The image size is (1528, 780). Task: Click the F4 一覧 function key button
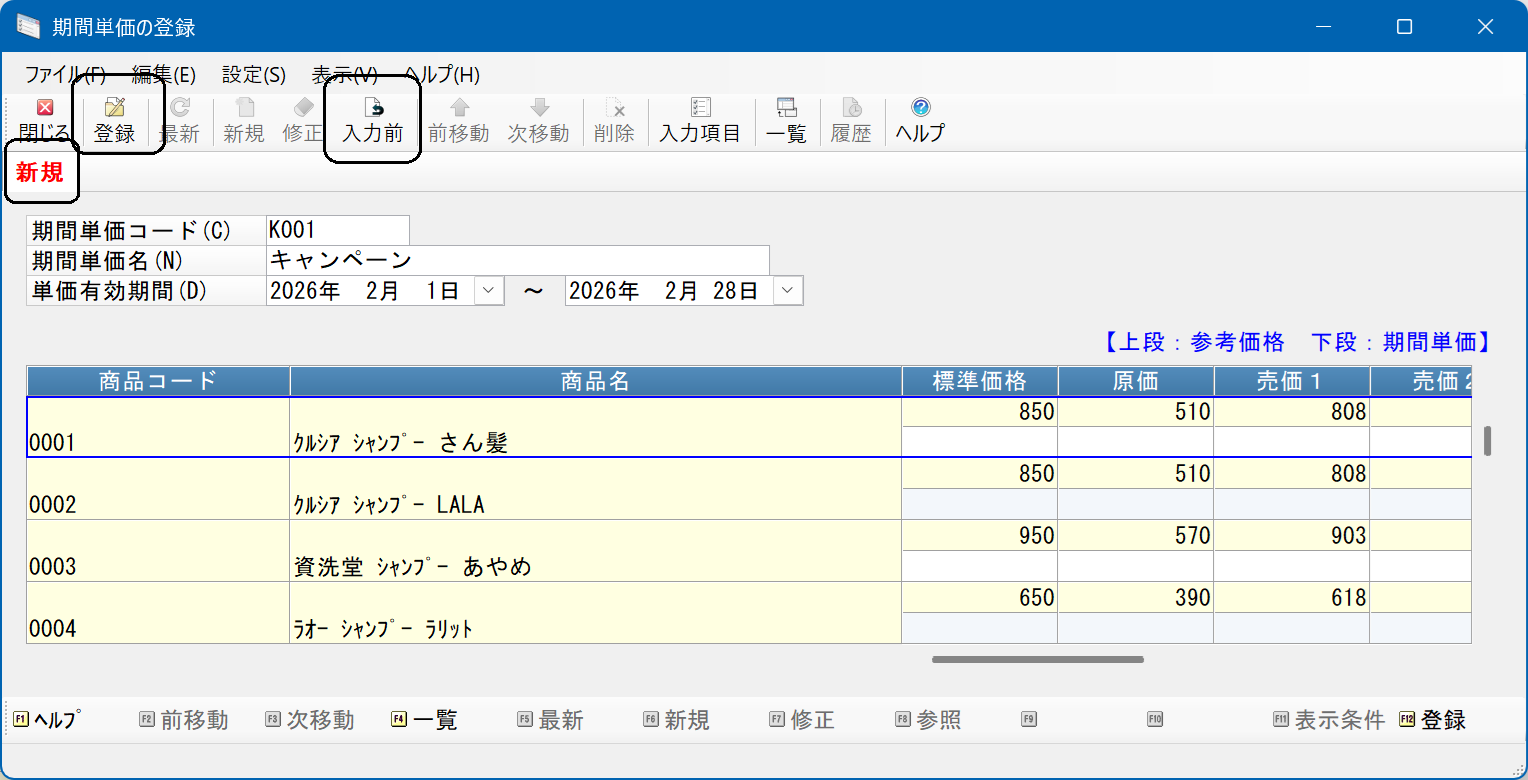click(x=425, y=719)
